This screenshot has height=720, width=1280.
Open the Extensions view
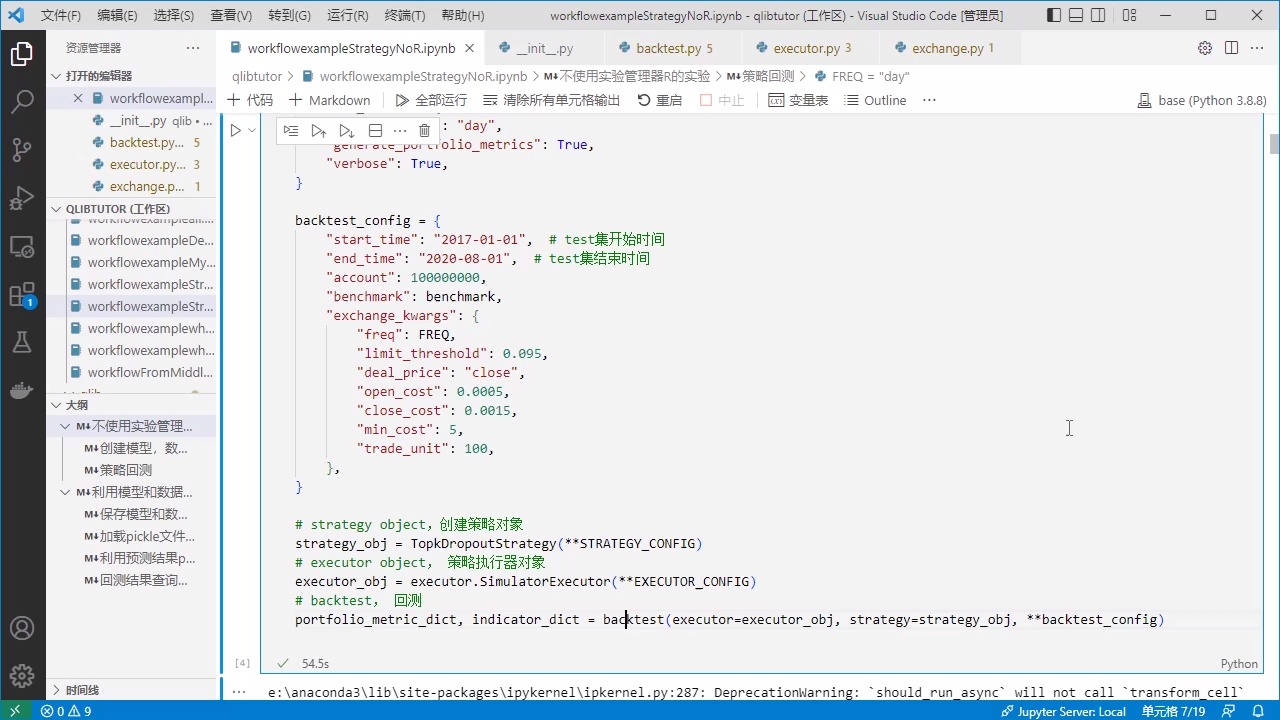tap(22, 295)
